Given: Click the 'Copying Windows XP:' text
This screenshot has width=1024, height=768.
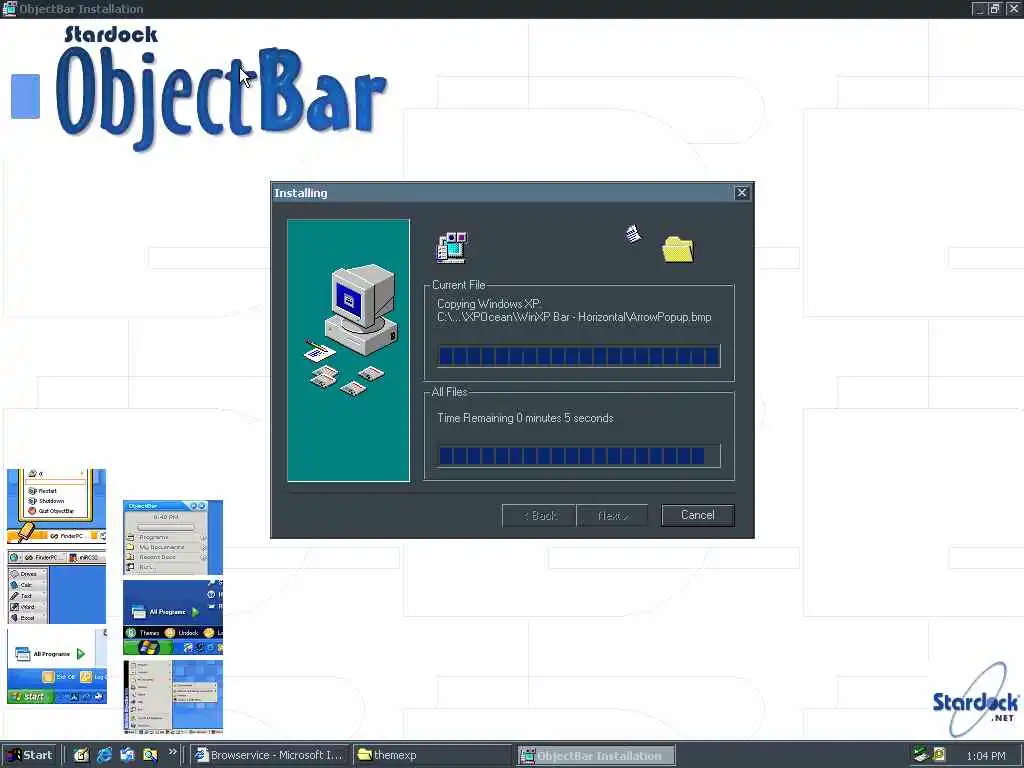Looking at the screenshot, I should 489,304.
